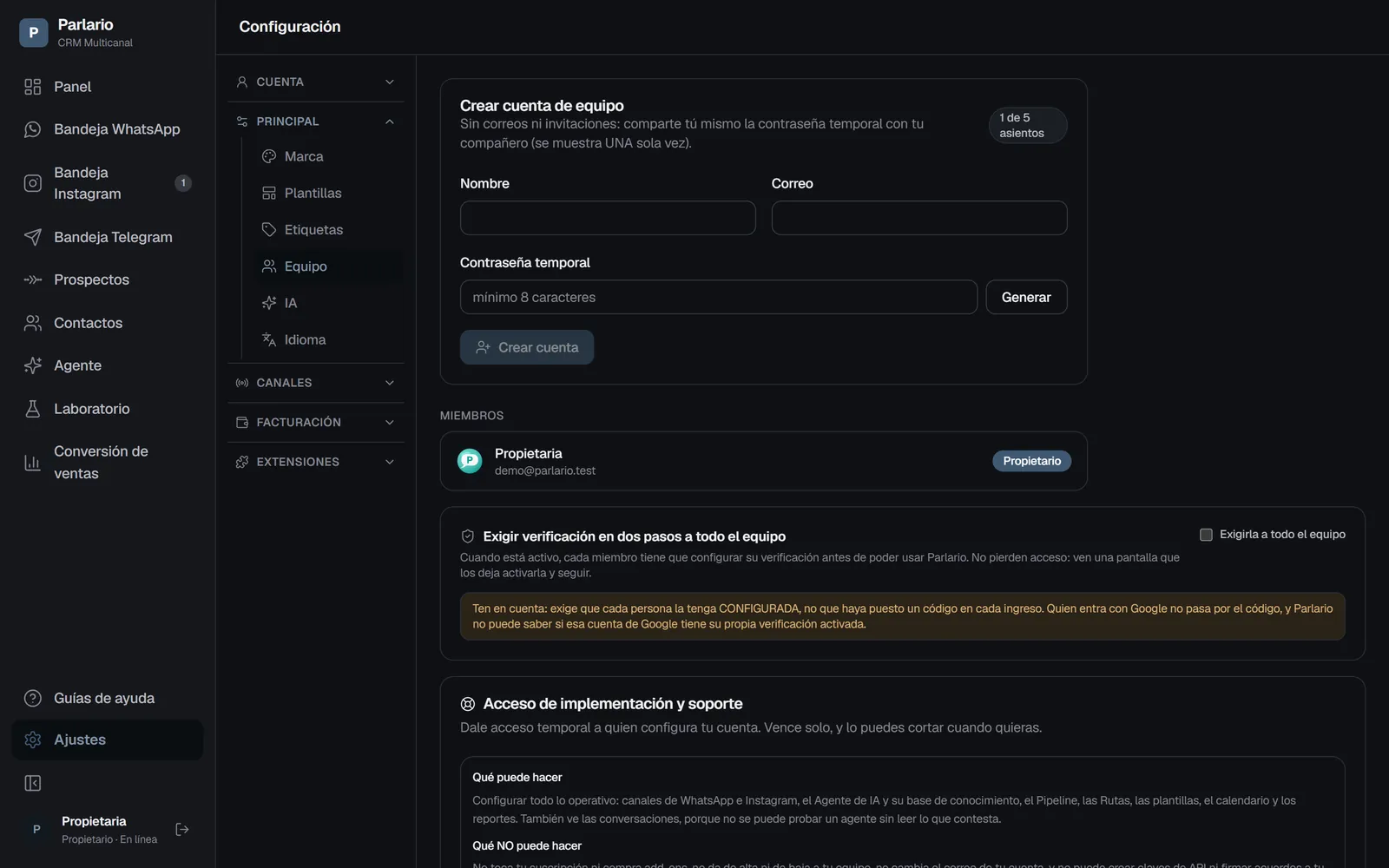Image resolution: width=1389 pixels, height=868 pixels.
Task: Log out using the exit icon
Action: point(182,830)
